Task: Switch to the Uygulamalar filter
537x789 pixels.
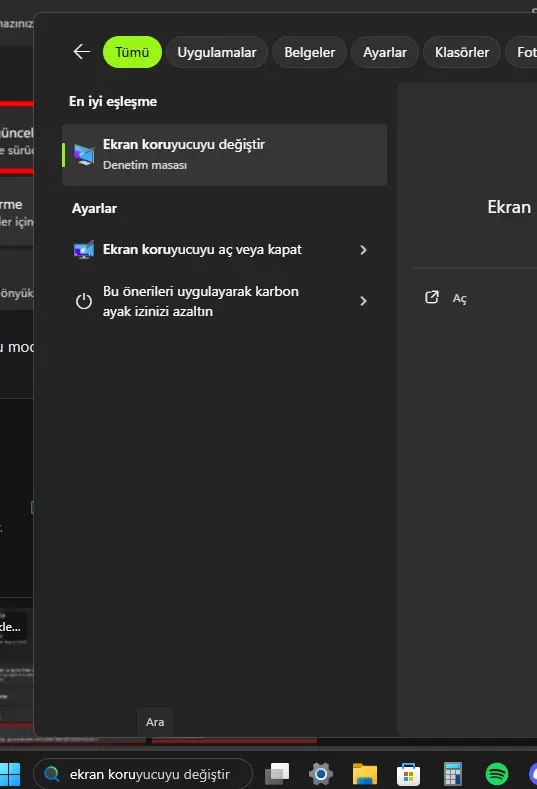Action: (216, 52)
